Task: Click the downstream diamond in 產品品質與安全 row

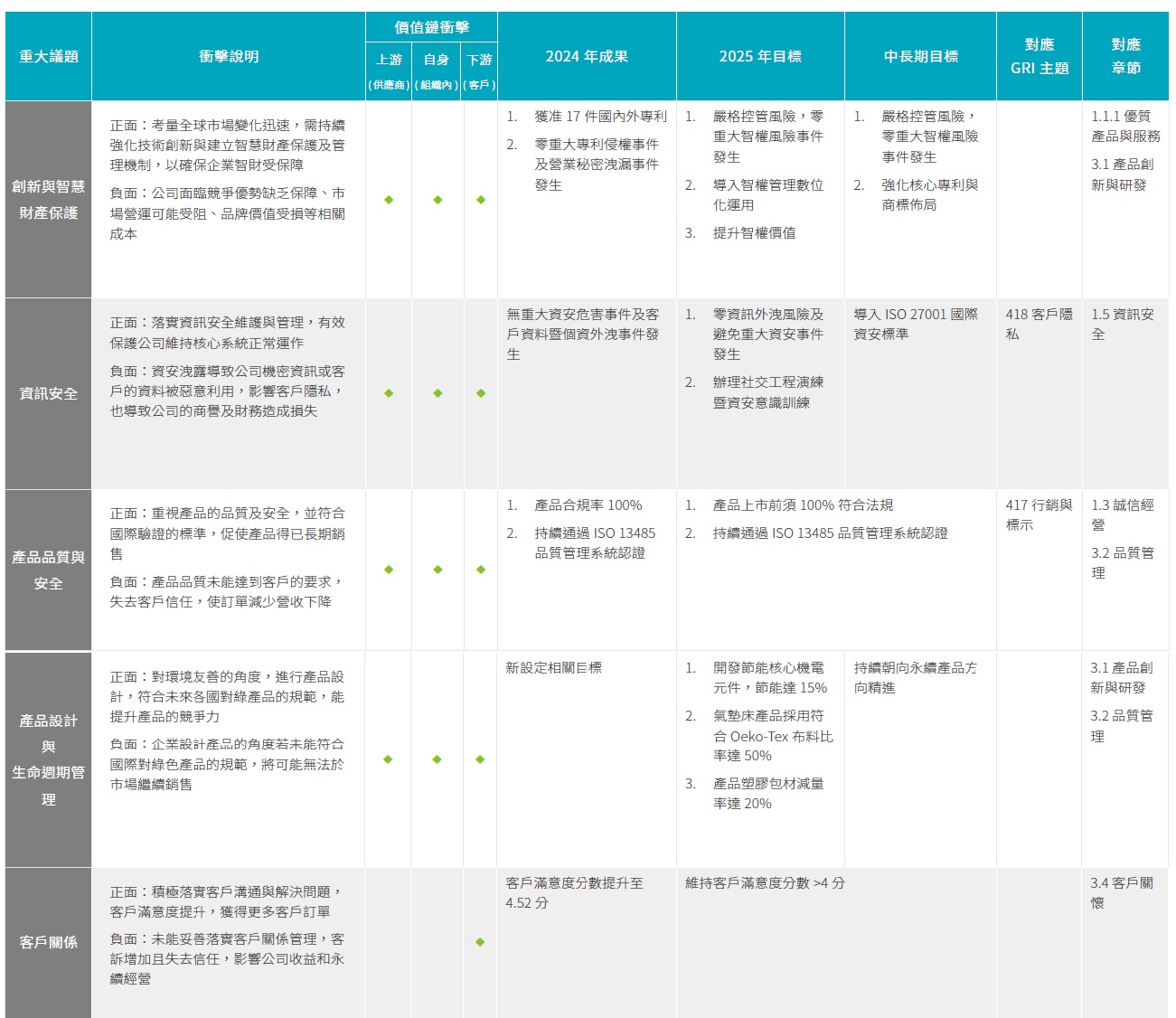Action: pyautogui.click(x=481, y=570)
